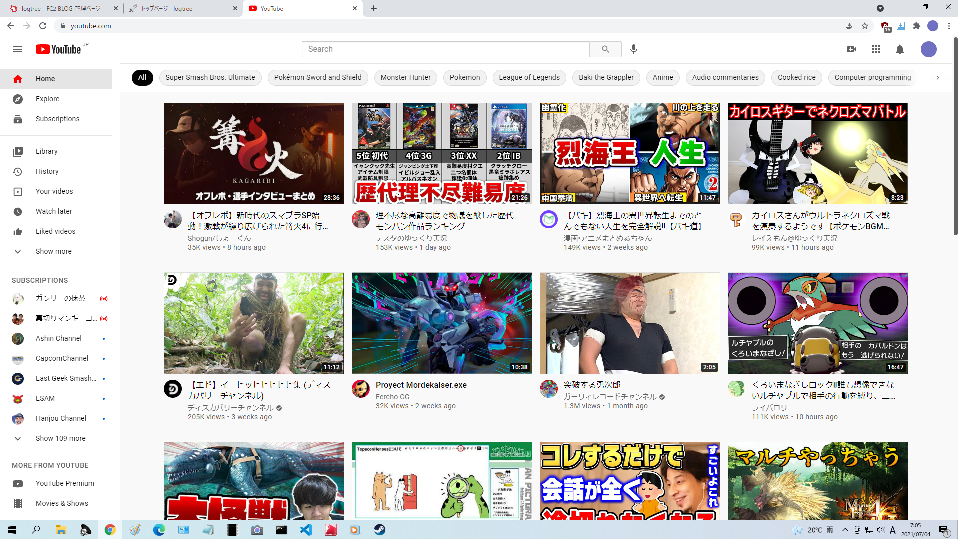The width and height of the screenshot is (958, 539).
Task: Open Steam from taskbar
Action: [379, 530]
